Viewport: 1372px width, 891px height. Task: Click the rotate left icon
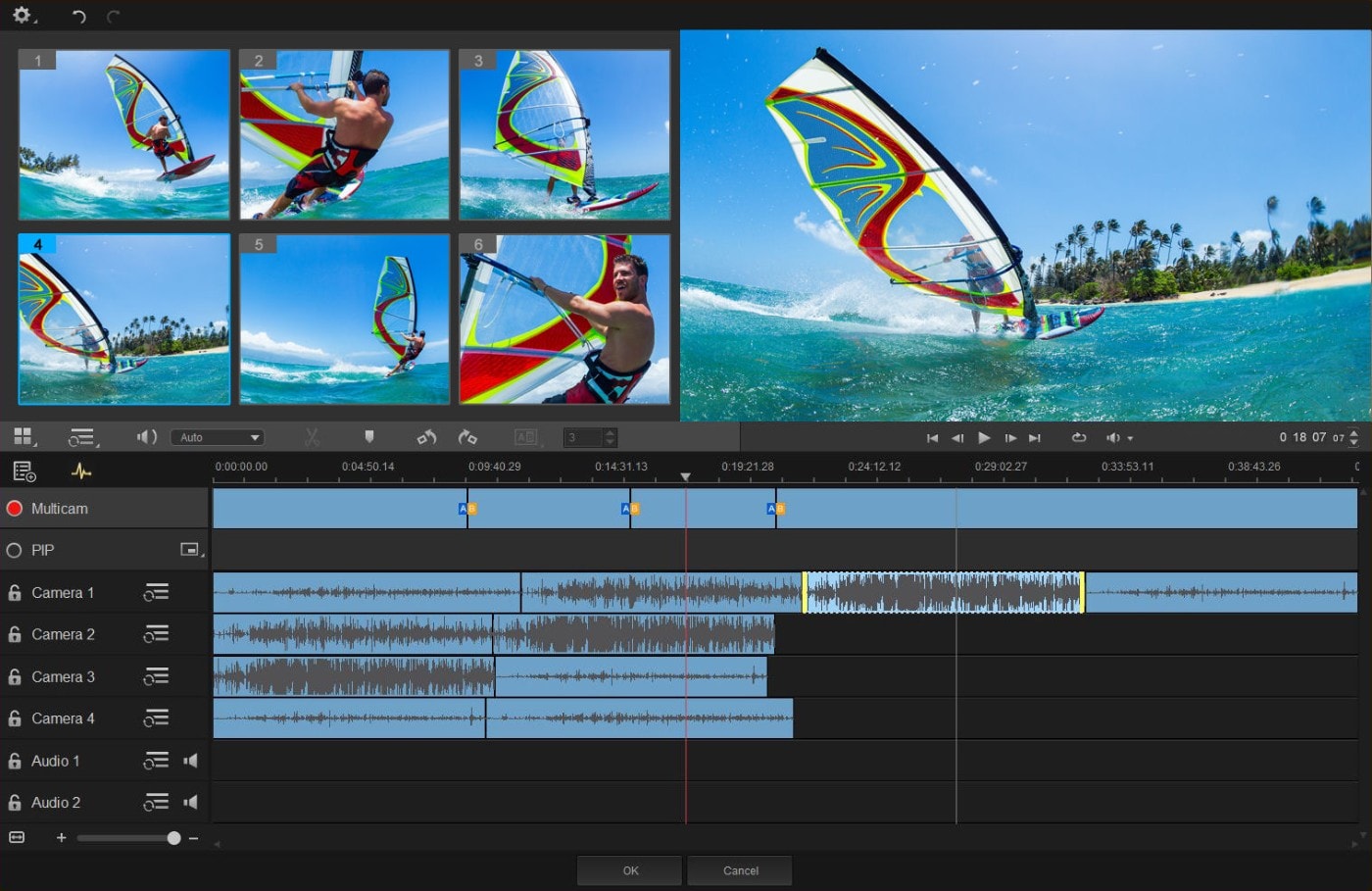tap(426, 437)
